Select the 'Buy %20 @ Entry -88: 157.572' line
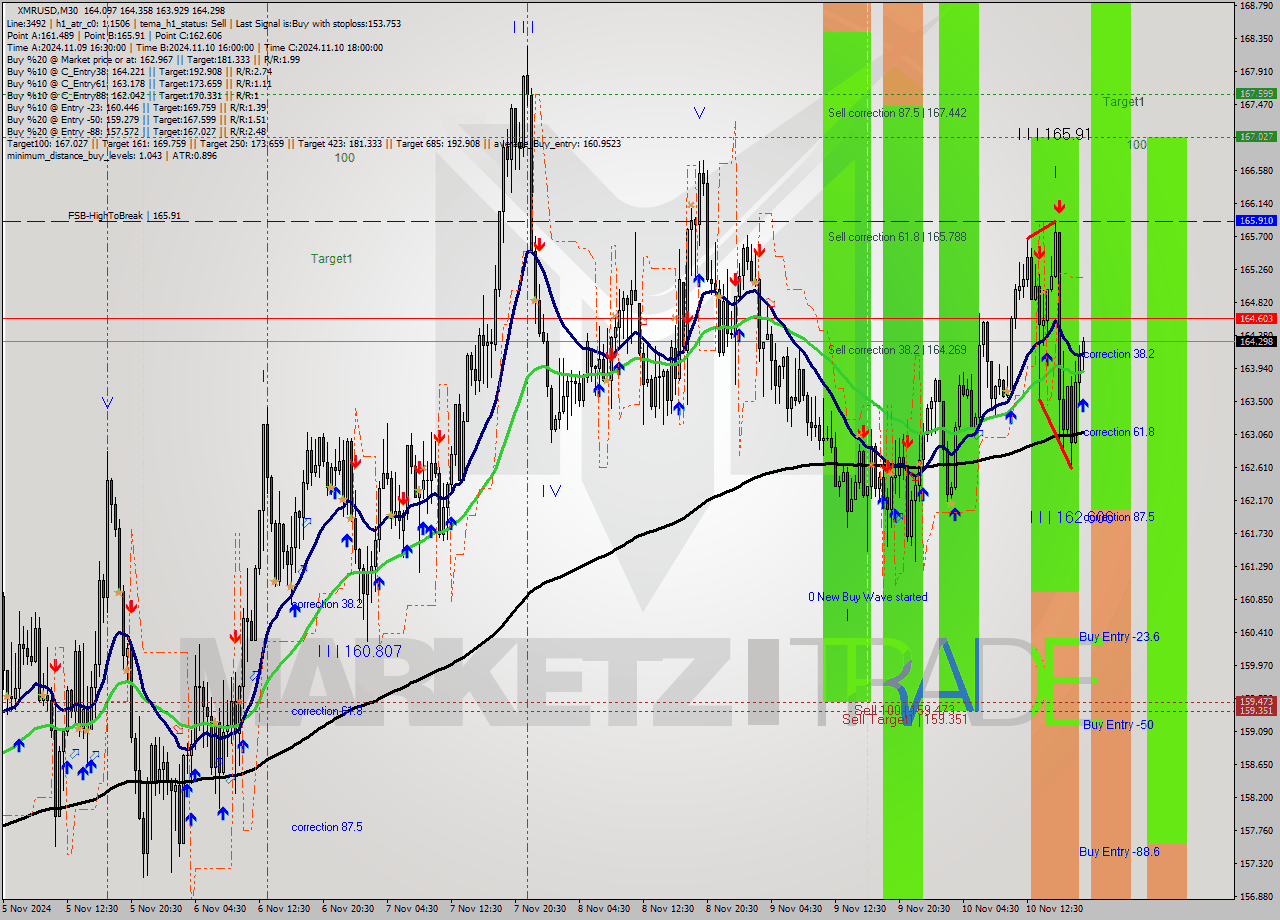 (136, 131)
